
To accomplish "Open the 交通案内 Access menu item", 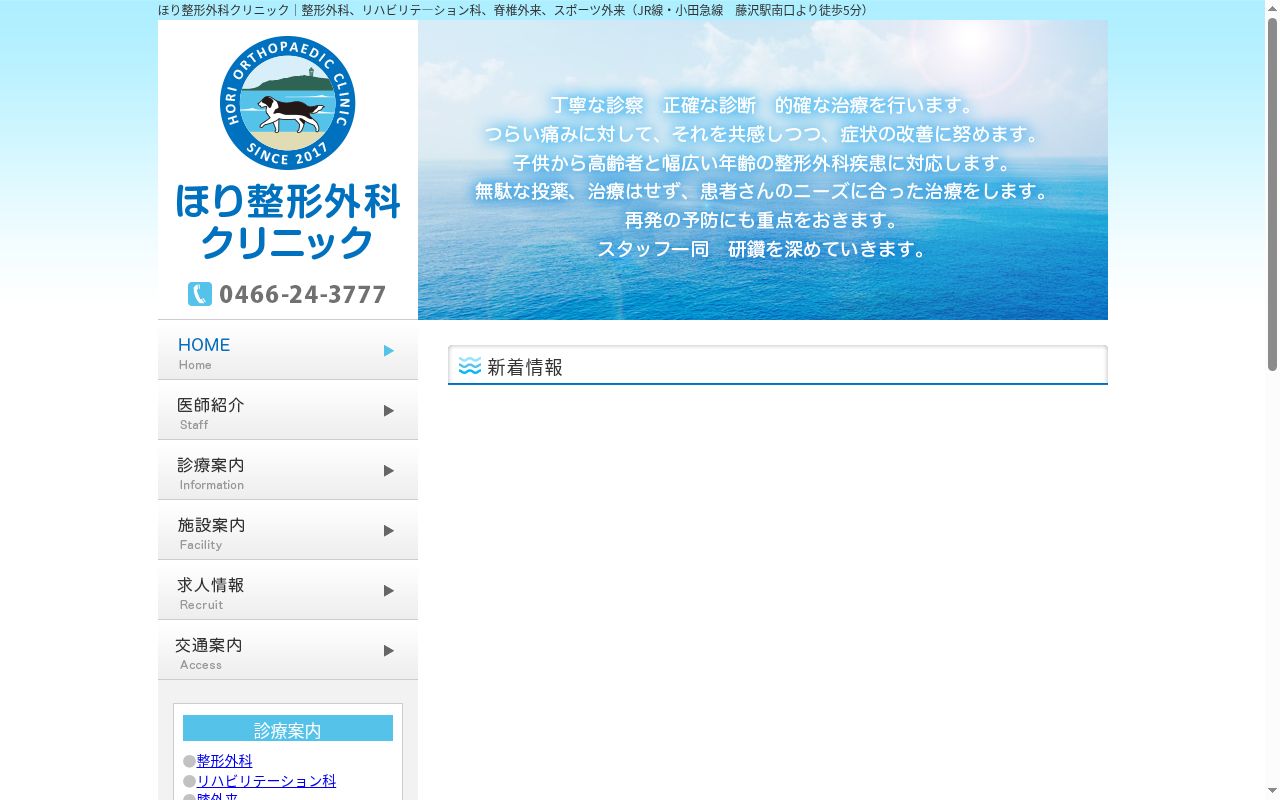I will pyautogui.click(x=288, y=650).
